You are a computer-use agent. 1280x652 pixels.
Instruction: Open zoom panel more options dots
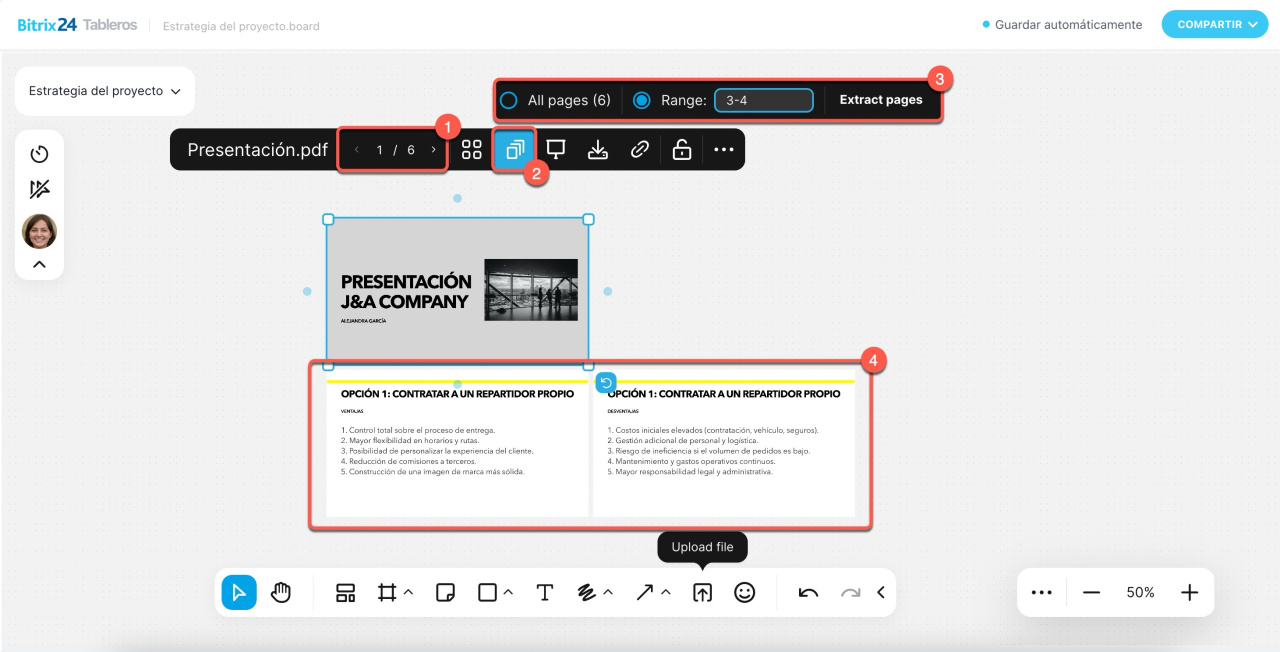point(1041,593)
